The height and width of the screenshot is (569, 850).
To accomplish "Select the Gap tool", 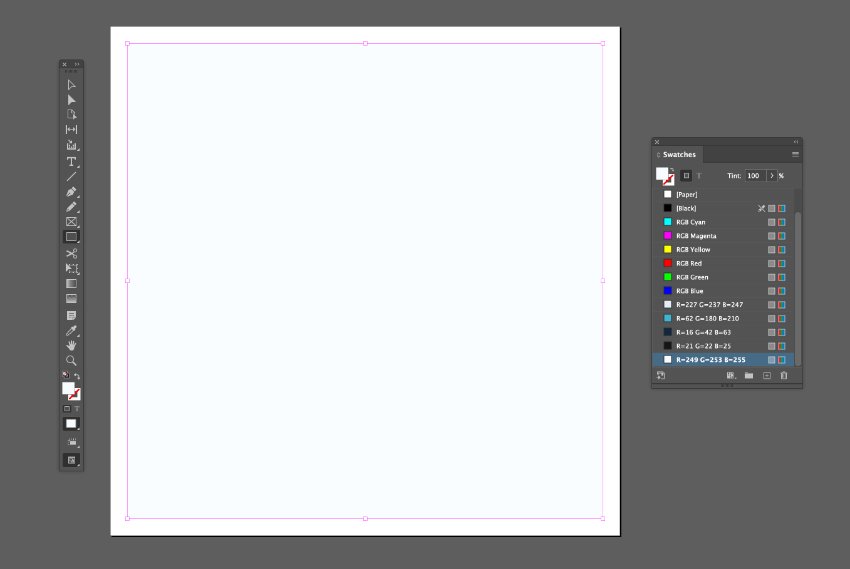I will pos(71,130).
